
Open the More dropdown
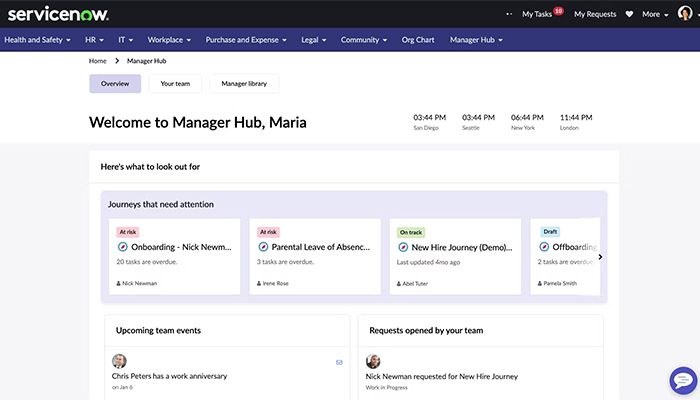(x=655, y=14)
